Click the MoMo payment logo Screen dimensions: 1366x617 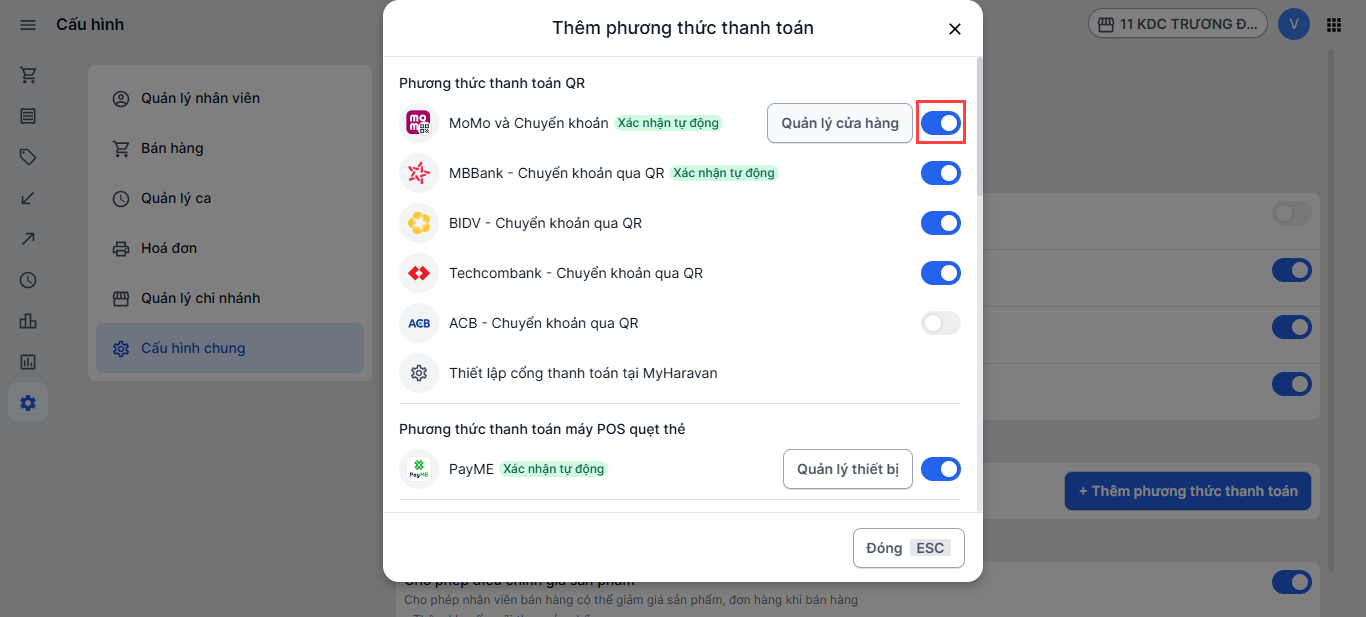419,123
